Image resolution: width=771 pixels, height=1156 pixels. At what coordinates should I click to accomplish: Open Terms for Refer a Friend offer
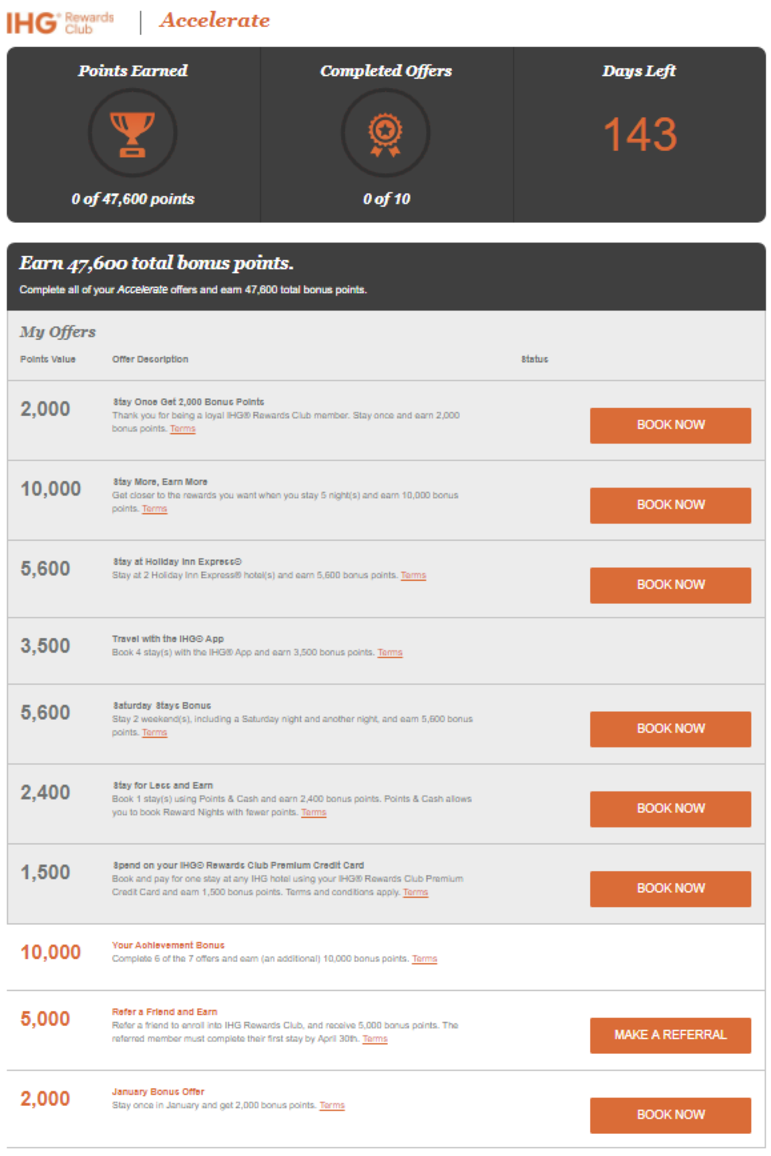(x=375, y=1039)
